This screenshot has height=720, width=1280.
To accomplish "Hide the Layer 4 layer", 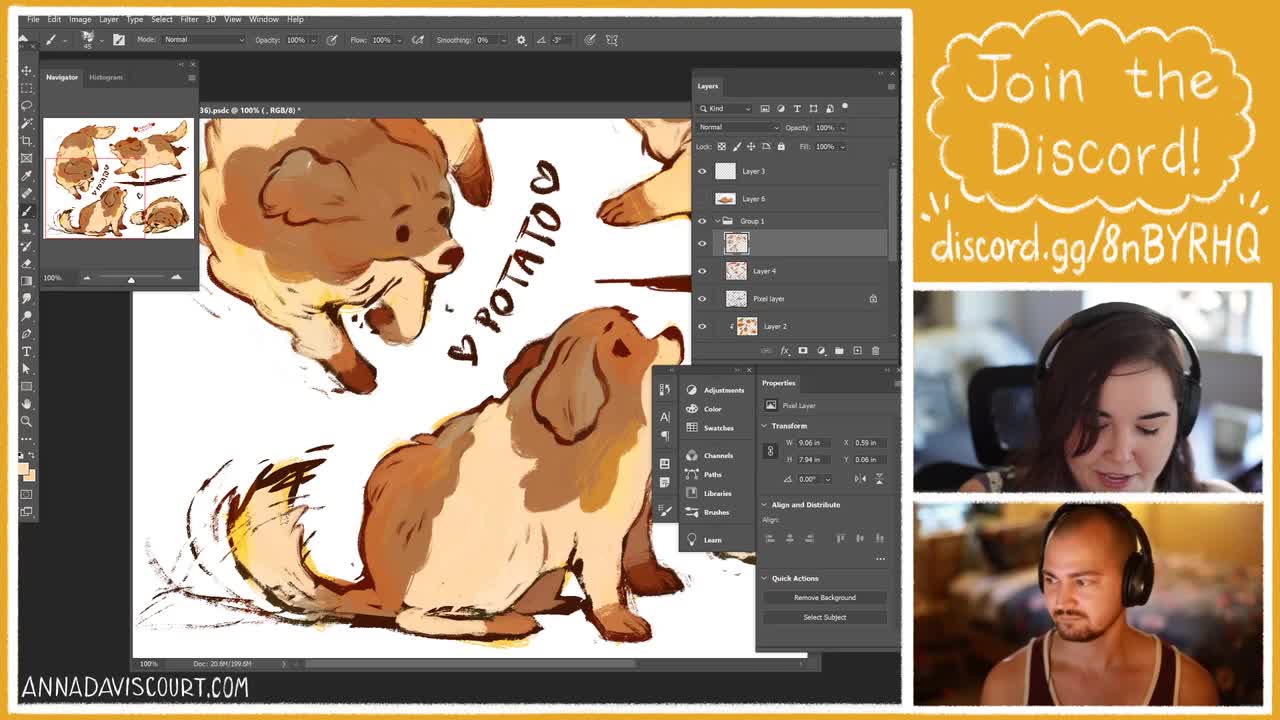I will point(702,271).
